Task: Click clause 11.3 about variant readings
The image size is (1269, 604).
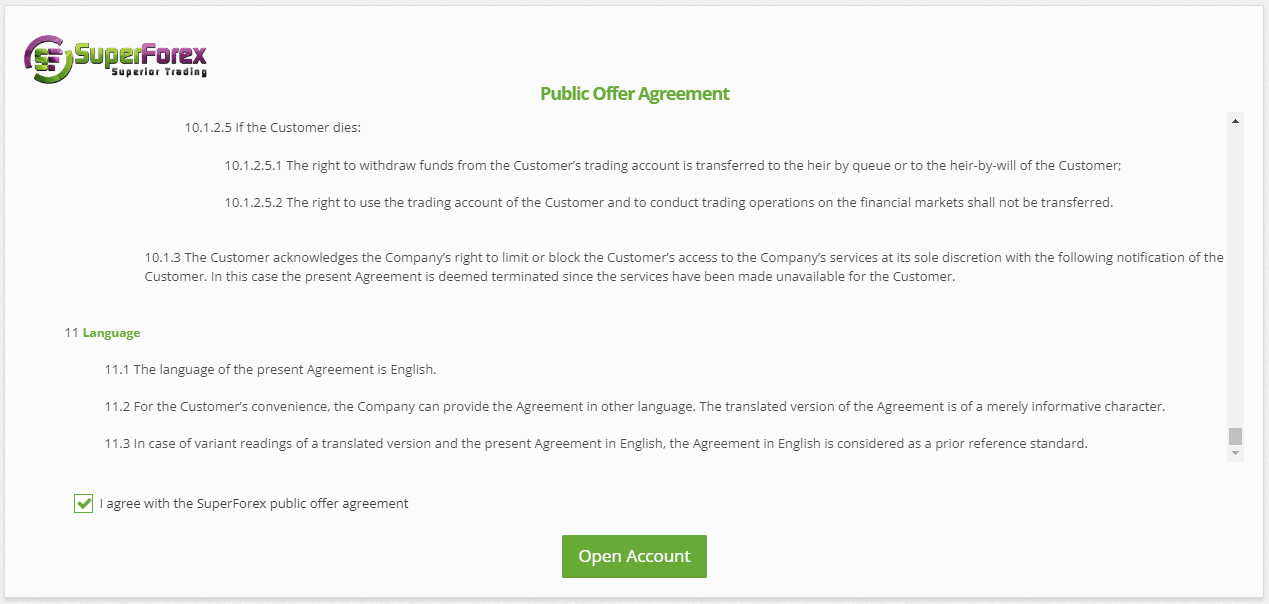Action: [x=596, y=443]
